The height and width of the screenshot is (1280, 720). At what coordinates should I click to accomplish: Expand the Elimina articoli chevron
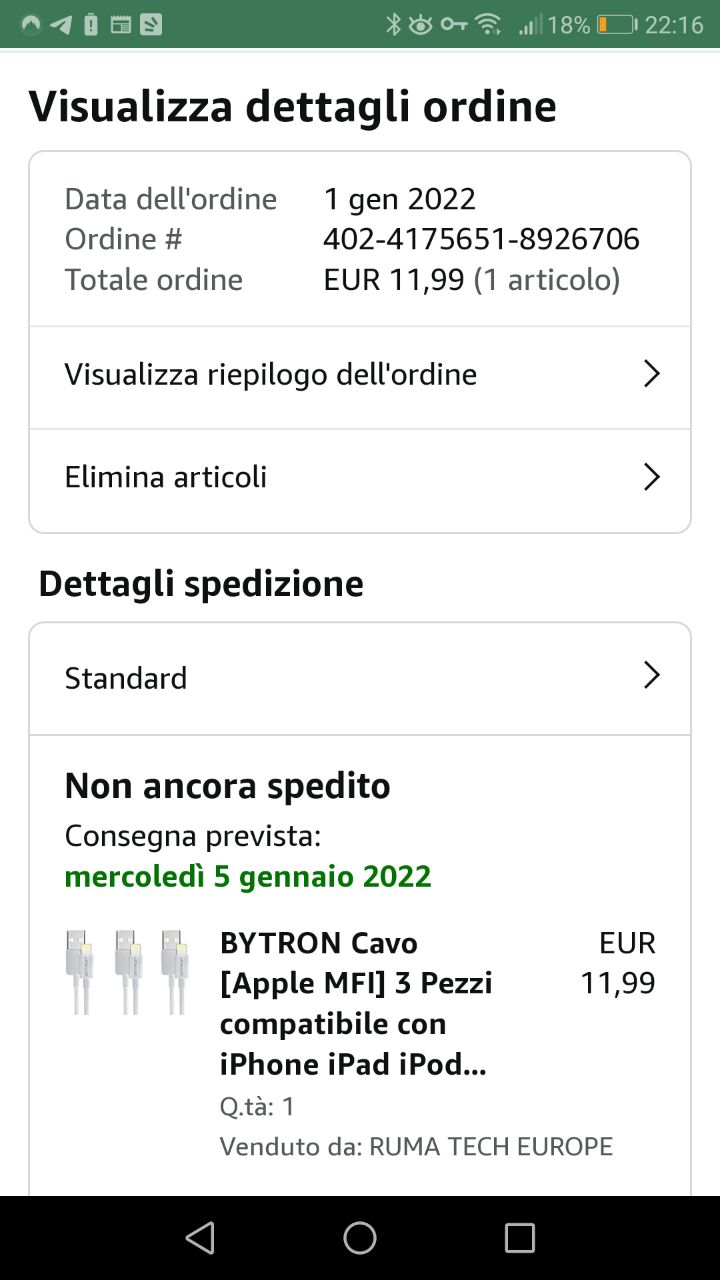click(x=651, y=477)
